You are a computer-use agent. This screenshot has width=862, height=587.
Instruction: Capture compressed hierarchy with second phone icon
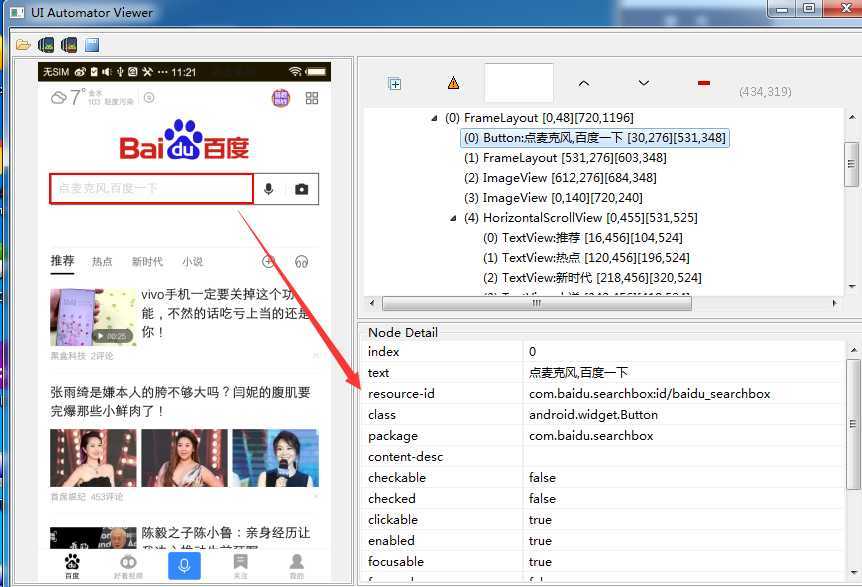[x=69, y=45]
